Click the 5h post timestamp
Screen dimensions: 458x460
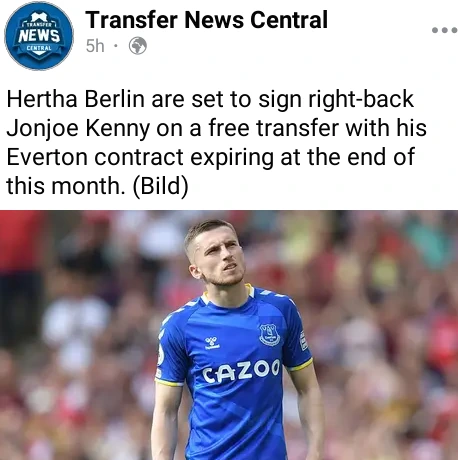(95, 46)
